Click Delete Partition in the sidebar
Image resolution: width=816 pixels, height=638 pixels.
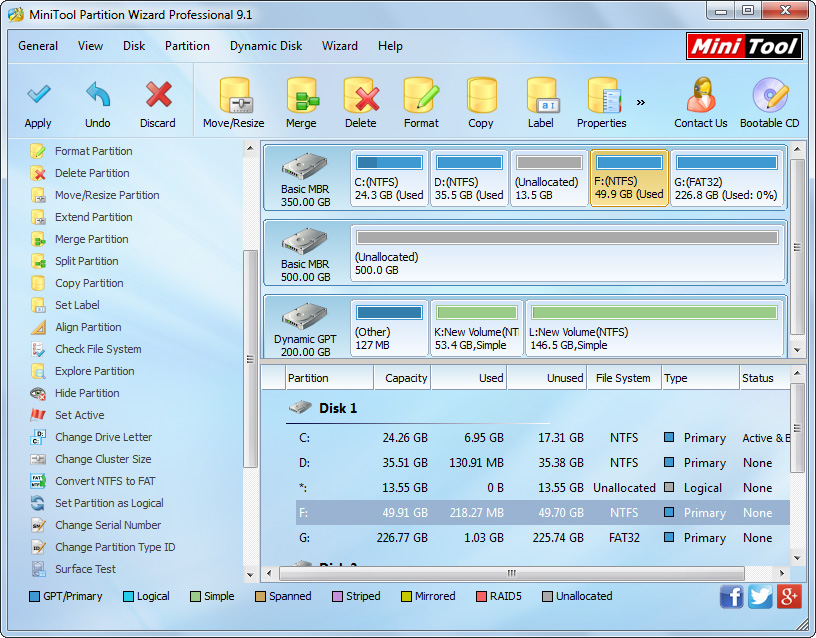(92, 173)
